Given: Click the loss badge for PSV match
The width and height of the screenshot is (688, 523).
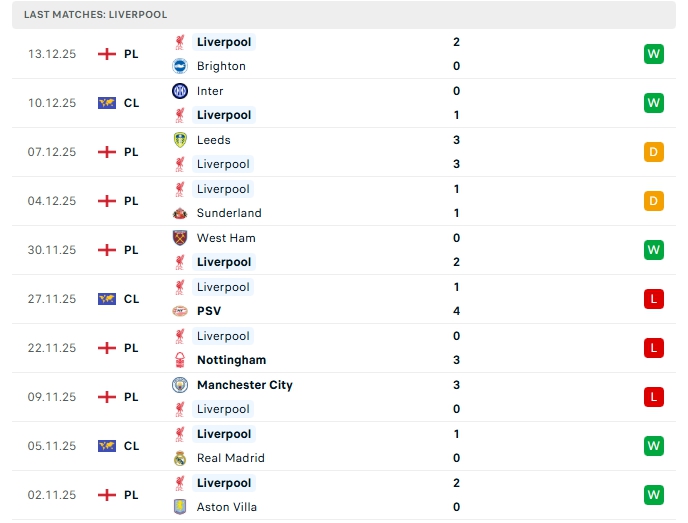Looking at the screenshot, I should pos(653,299).
